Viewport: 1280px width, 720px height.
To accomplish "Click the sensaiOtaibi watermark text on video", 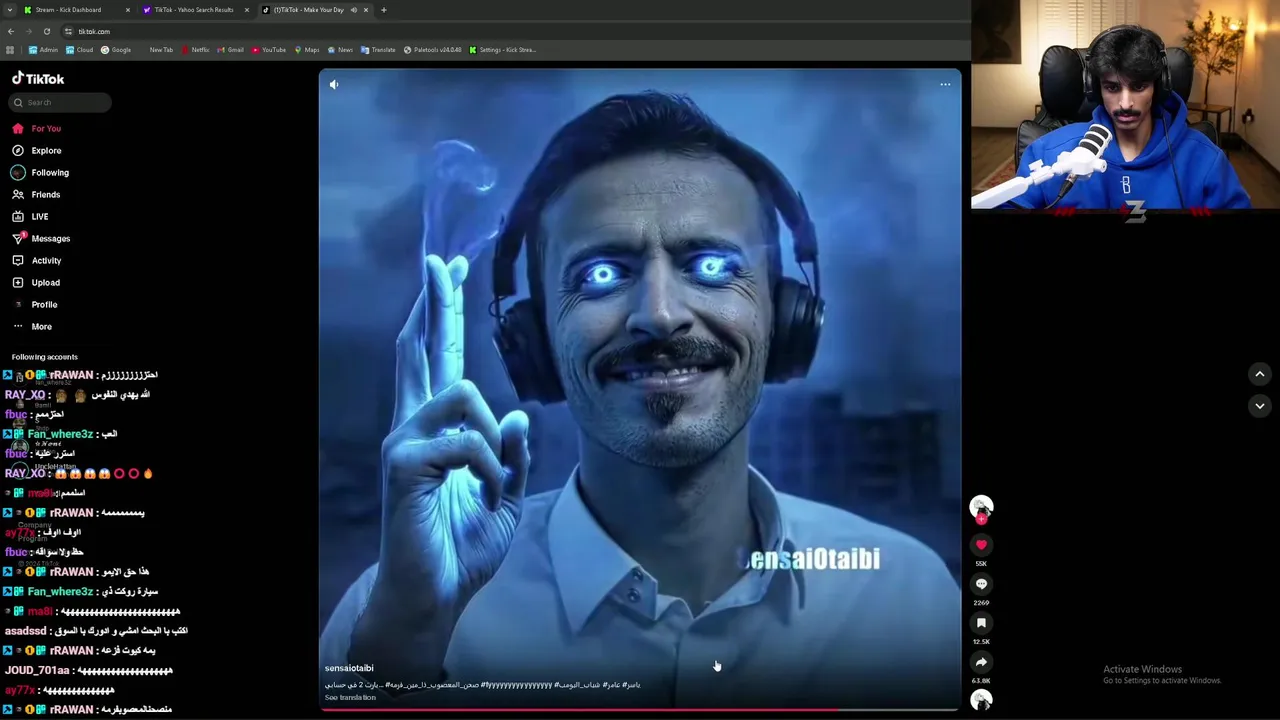I will pyautogui.click(x=813, y=559).
